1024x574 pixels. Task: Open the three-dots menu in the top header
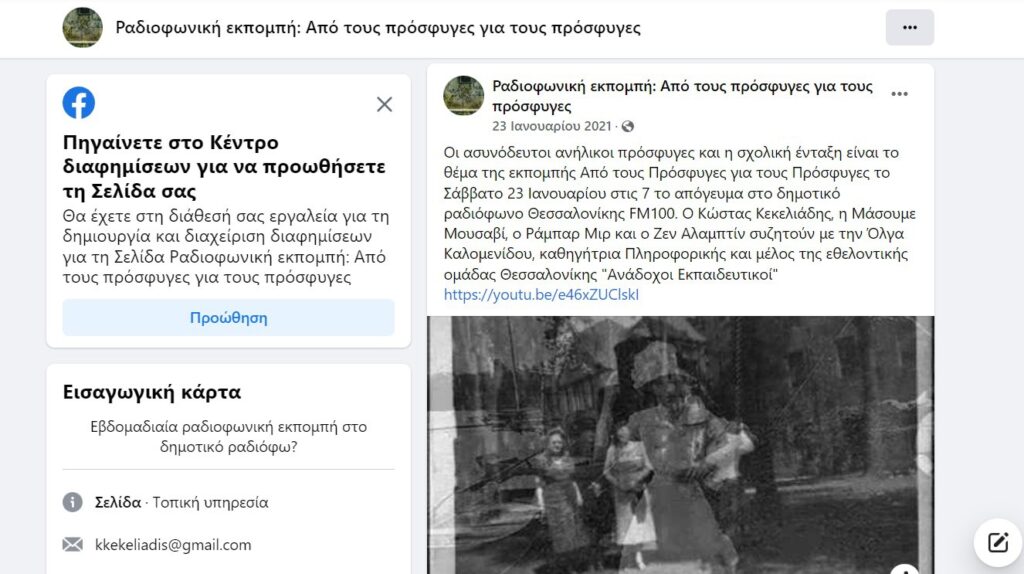pyautogui.click(x=910, y=27)
